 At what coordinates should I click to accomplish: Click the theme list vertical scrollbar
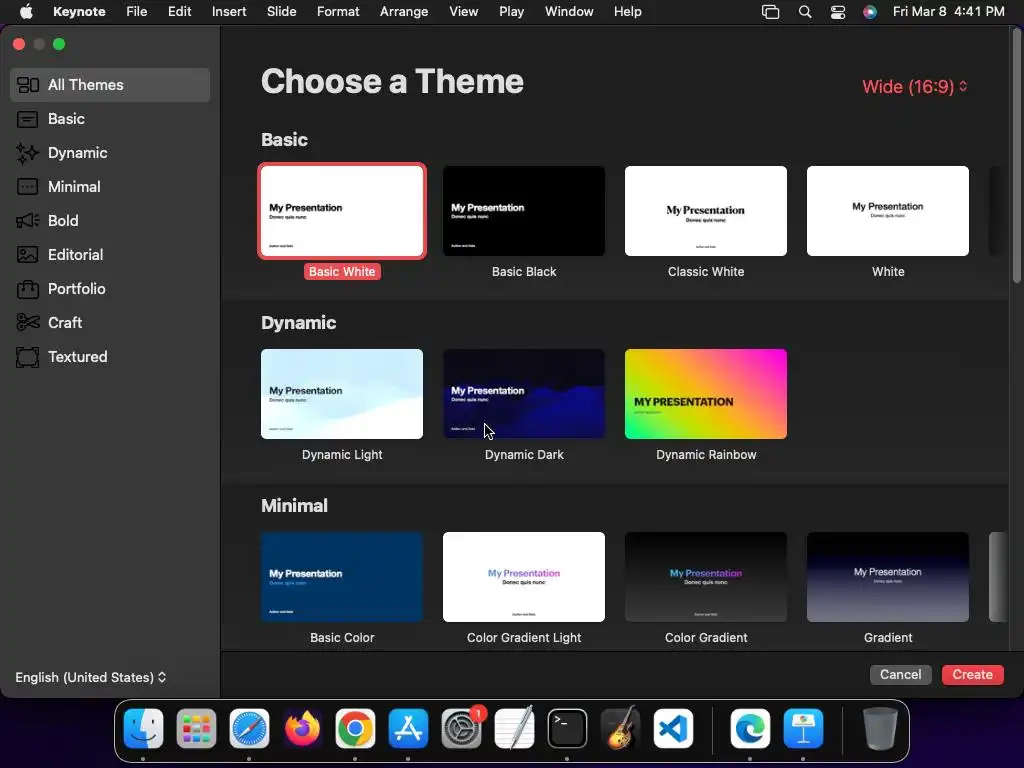[x=1017, y=155]
